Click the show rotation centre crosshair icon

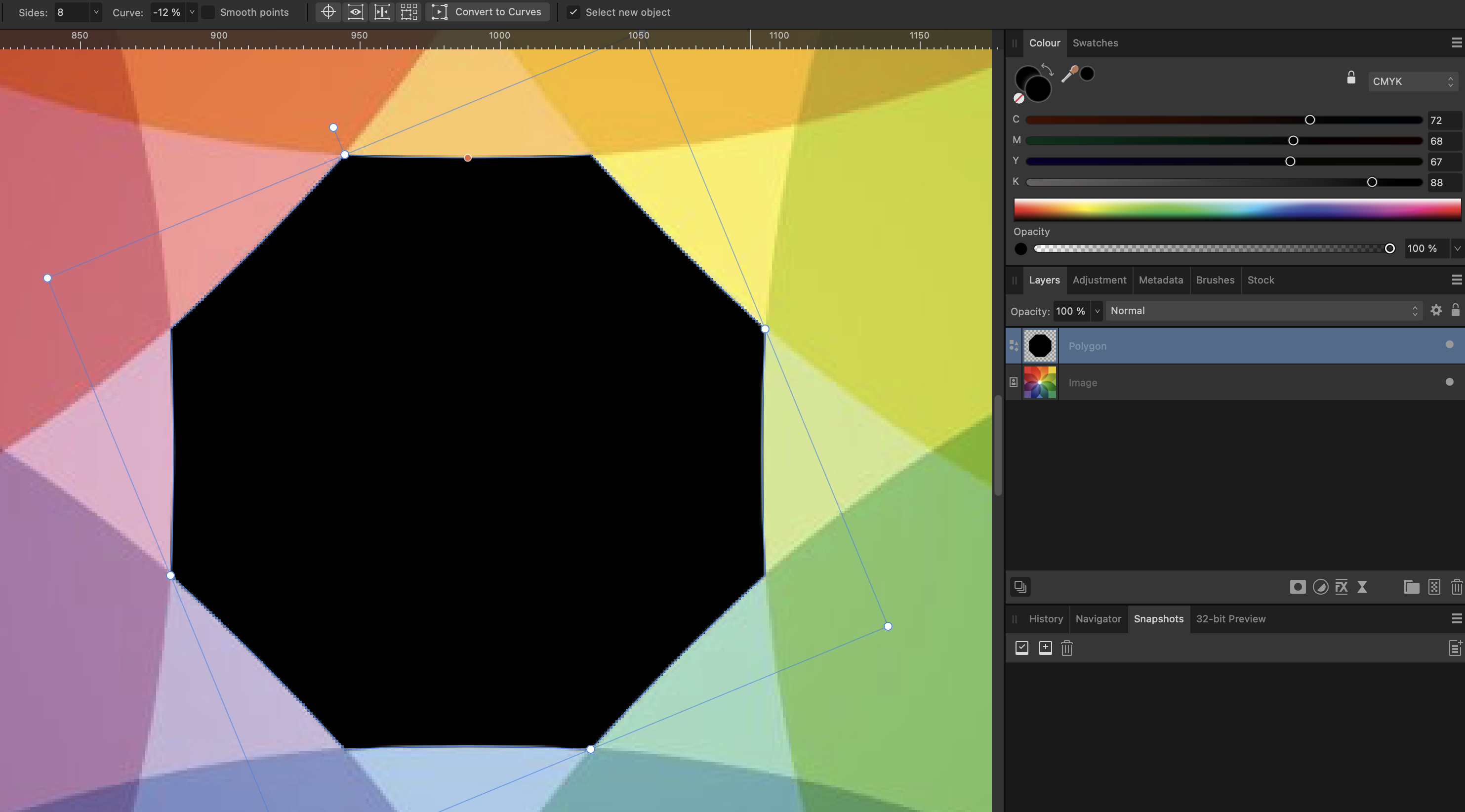tap(328, 12)
